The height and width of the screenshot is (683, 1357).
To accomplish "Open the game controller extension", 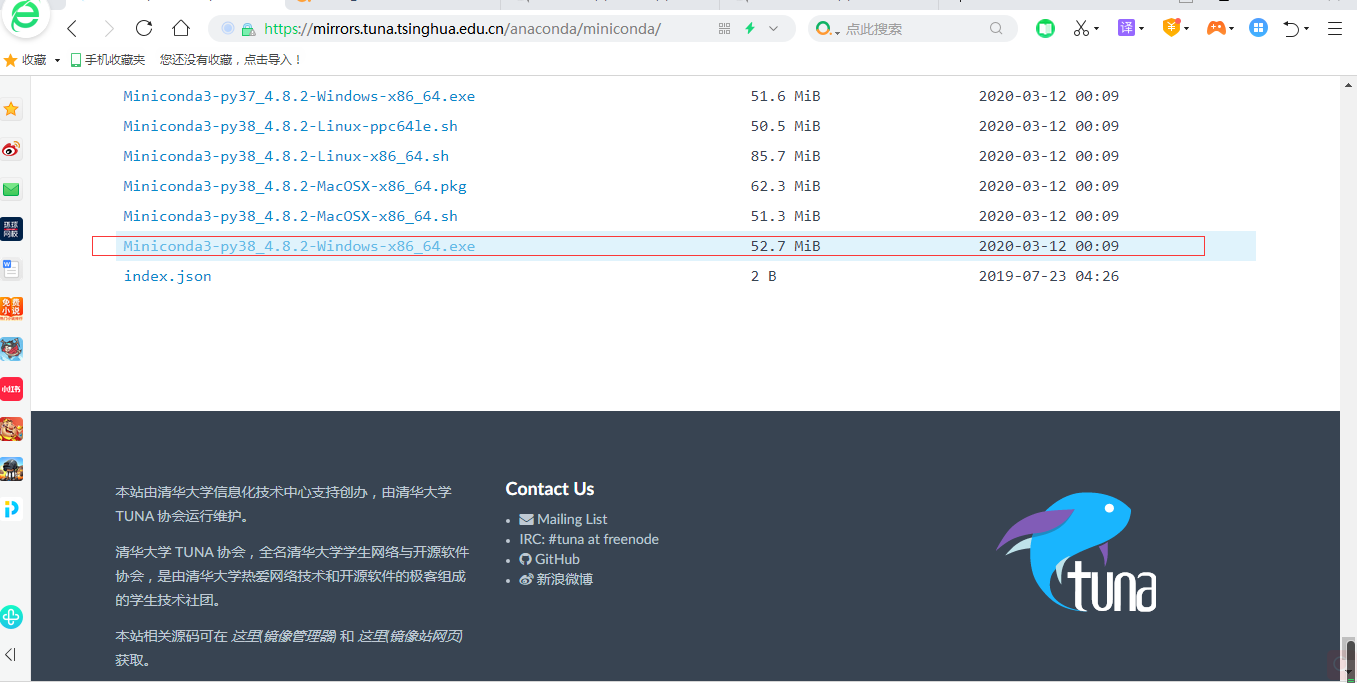I will coord(1216,28).
